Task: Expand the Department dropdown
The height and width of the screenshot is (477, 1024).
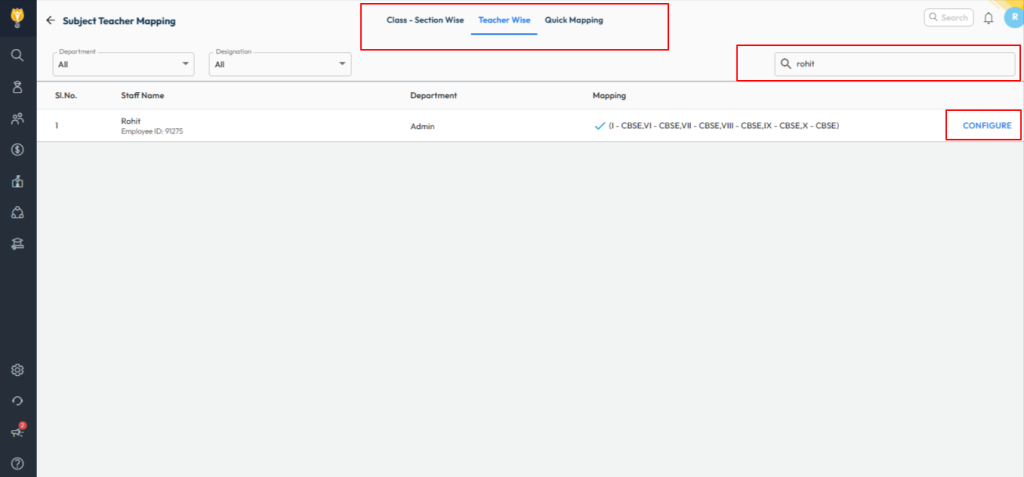Action: point(124,64)
